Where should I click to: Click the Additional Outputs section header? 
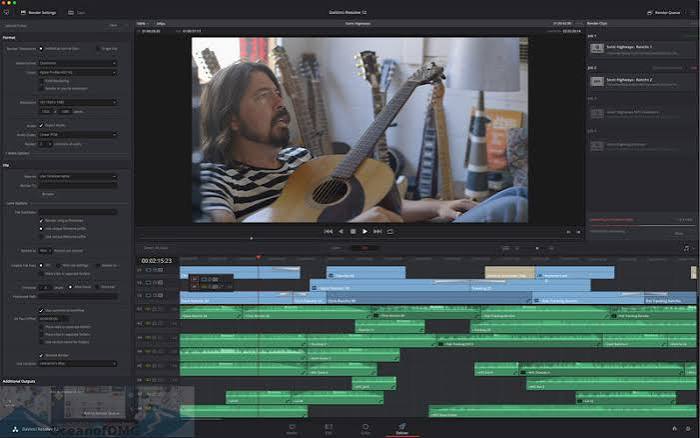[x=19, y=381]
